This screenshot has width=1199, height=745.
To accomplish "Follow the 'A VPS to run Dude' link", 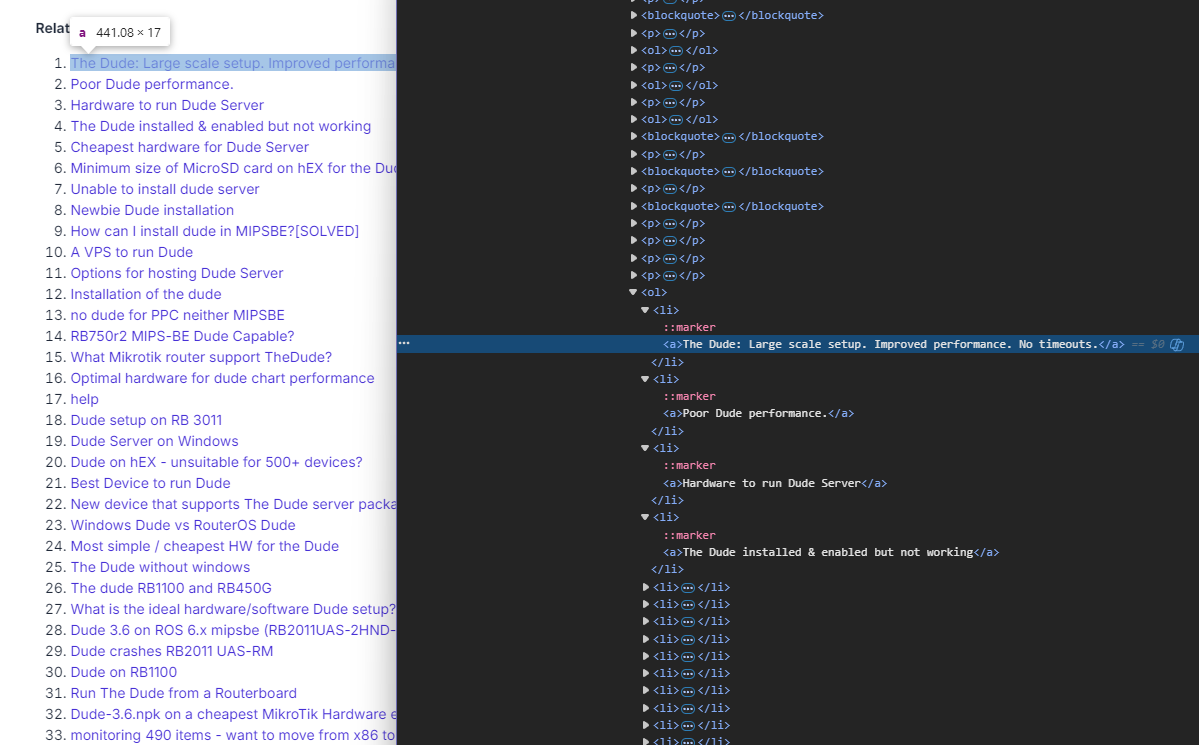I will click(132, 252).
